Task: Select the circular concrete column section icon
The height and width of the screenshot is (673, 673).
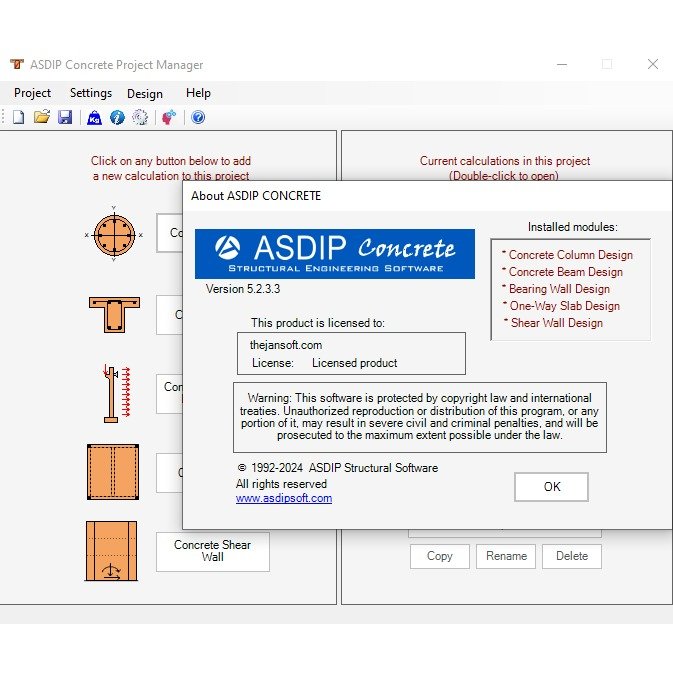Action: point(114,235)
